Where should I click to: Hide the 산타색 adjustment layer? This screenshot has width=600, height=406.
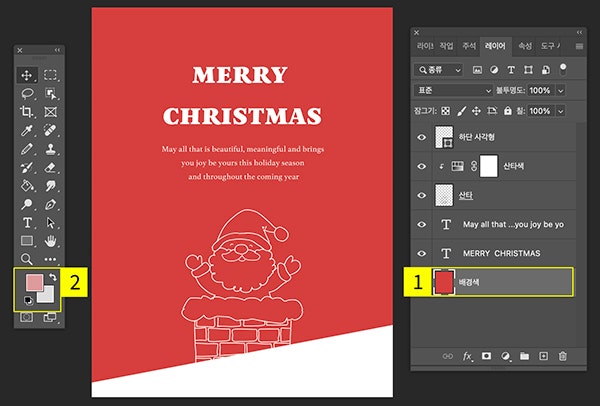pyautogui.click(x=421, y=166)
